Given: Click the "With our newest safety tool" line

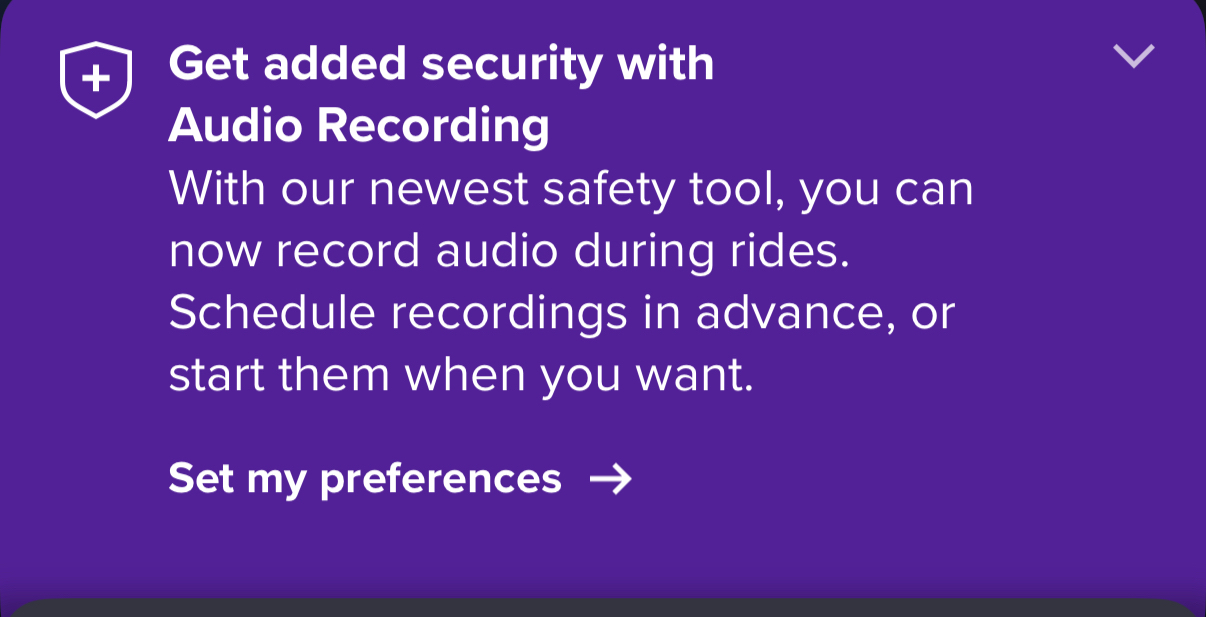Looking at the screenshot, I should (x=570, y=189).
